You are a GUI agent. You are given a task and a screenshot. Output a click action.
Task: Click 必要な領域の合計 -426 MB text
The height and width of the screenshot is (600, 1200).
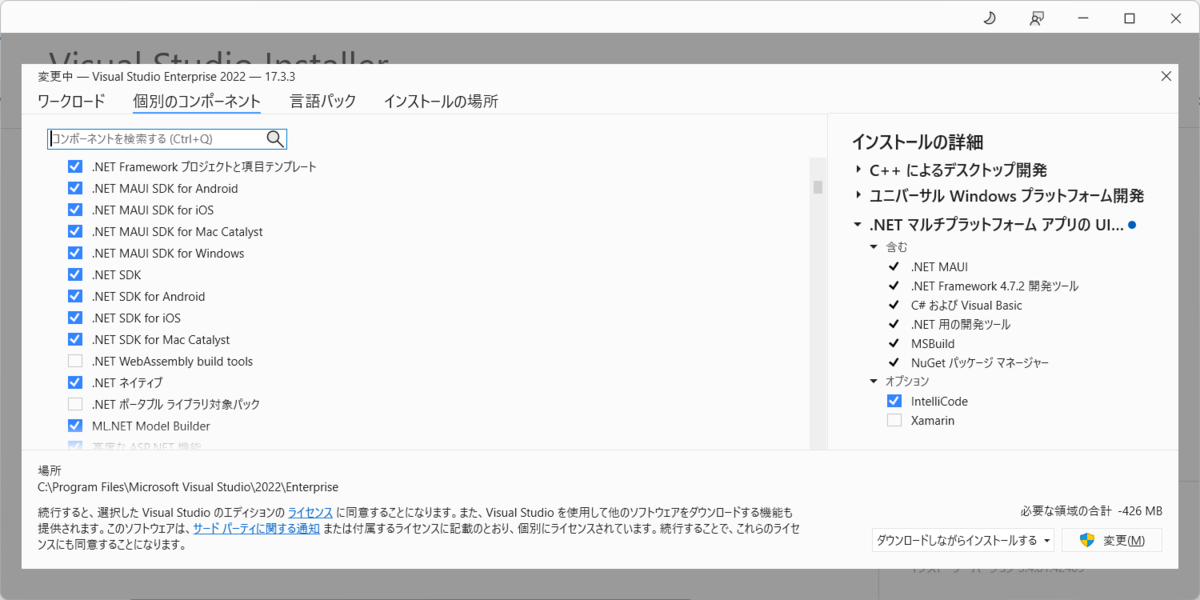coord(1091,509)
